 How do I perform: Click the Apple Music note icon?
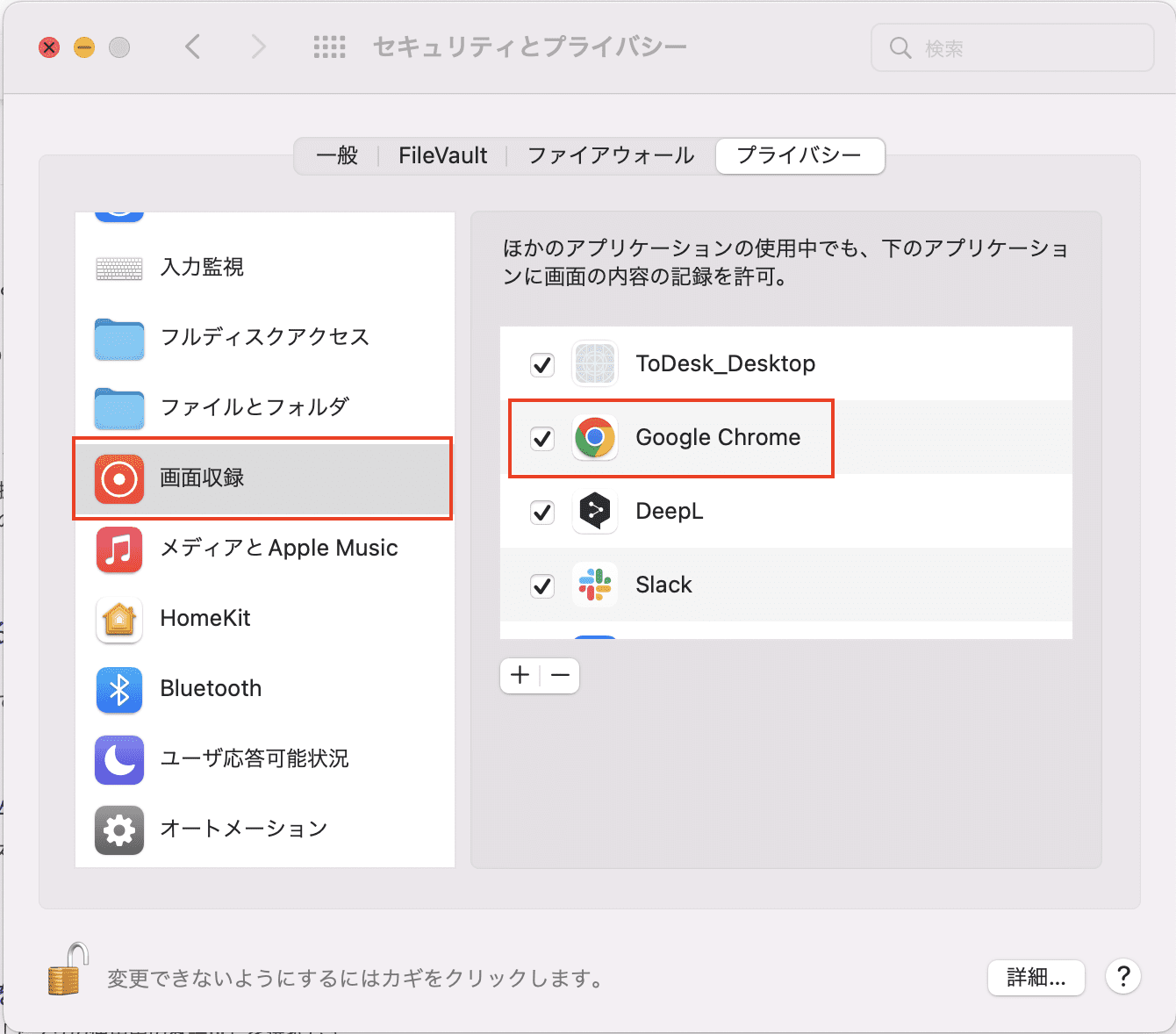point(119,549)
